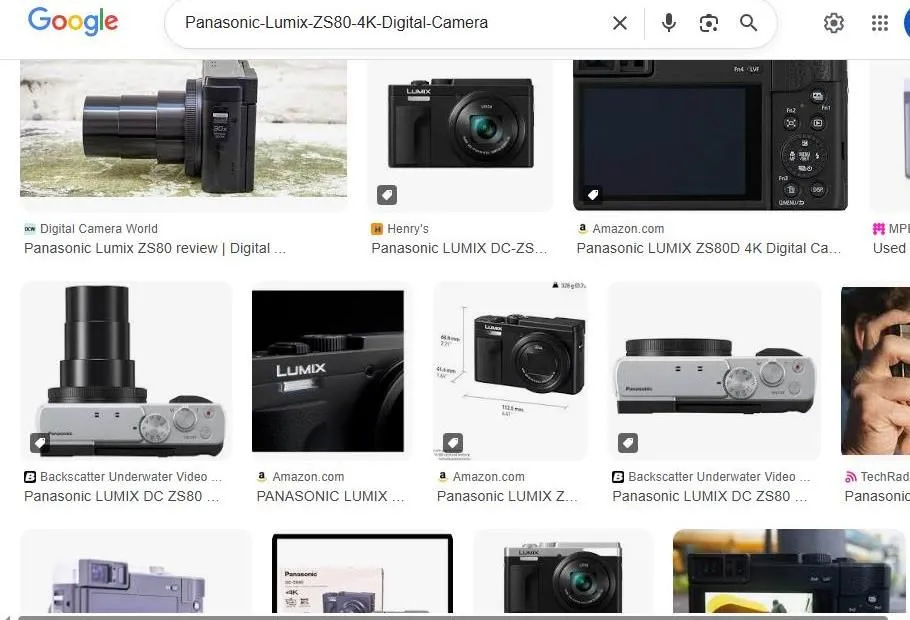
Task: Open TechRadar photographer hand image
Action: pos(875,371)
